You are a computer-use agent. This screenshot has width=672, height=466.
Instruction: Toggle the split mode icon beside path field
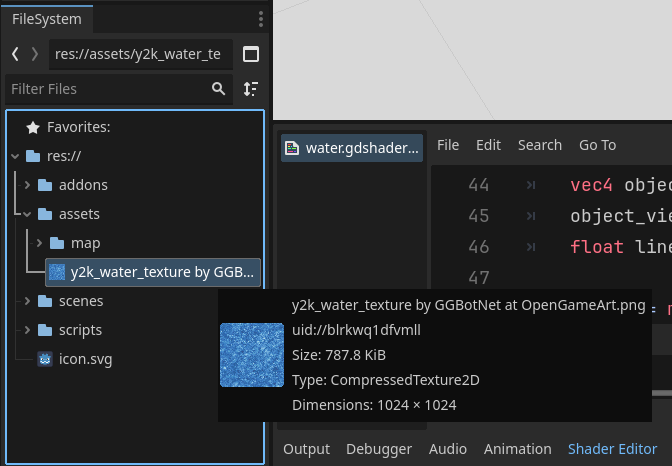click(x=251, y=54)
